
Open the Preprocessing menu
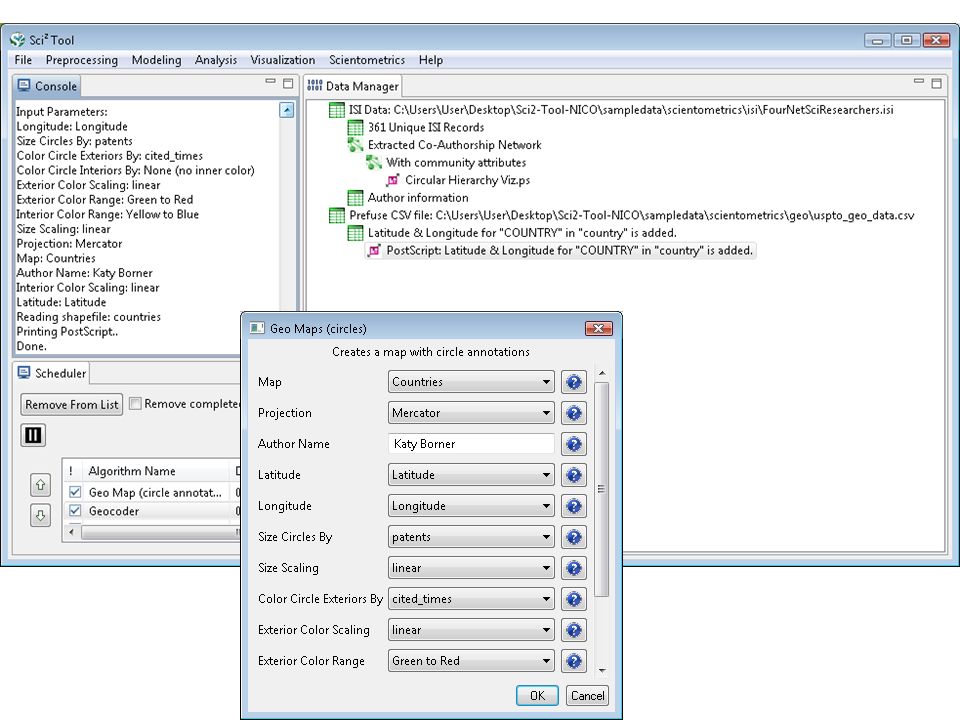tap(81, 60)
